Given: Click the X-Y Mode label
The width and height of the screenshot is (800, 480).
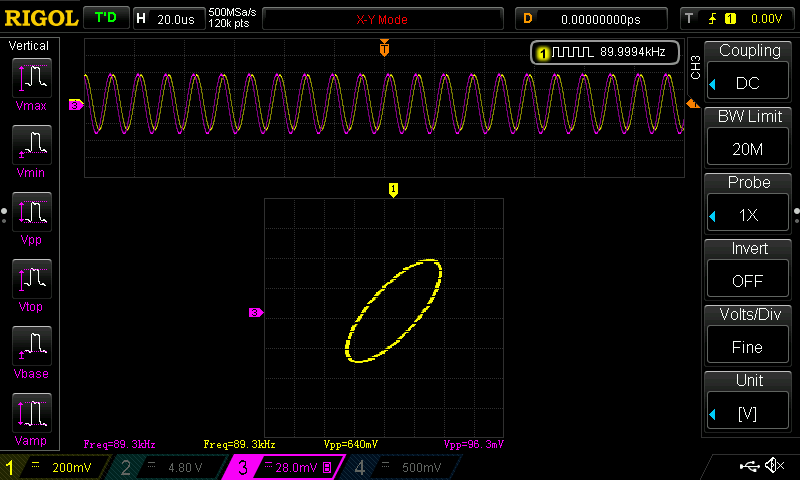Looking at the screenshot, I should (x=382, y=19).
